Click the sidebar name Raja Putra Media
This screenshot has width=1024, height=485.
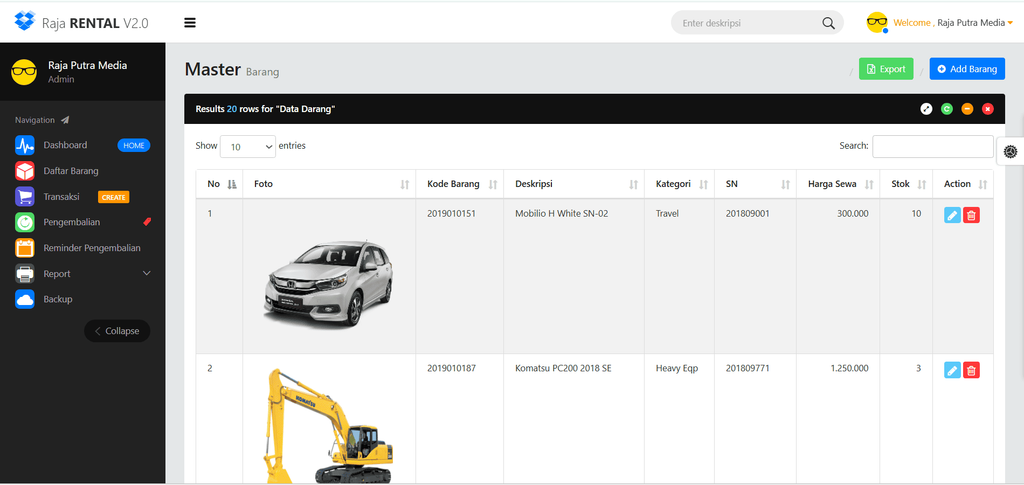(x=88, y=65)
